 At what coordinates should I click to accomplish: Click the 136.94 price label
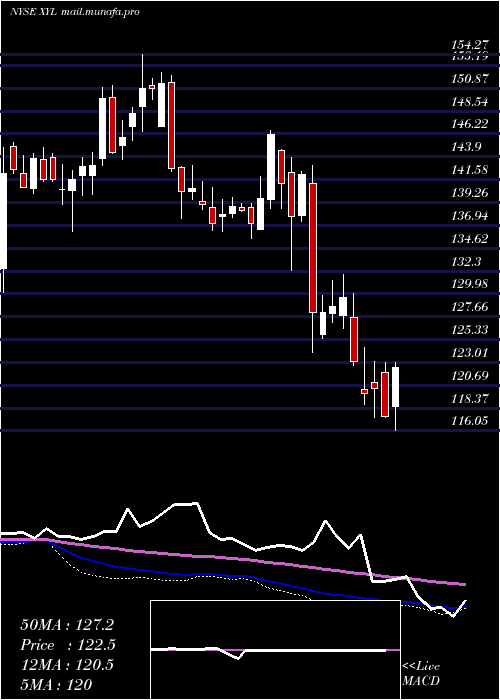point(469,217)
